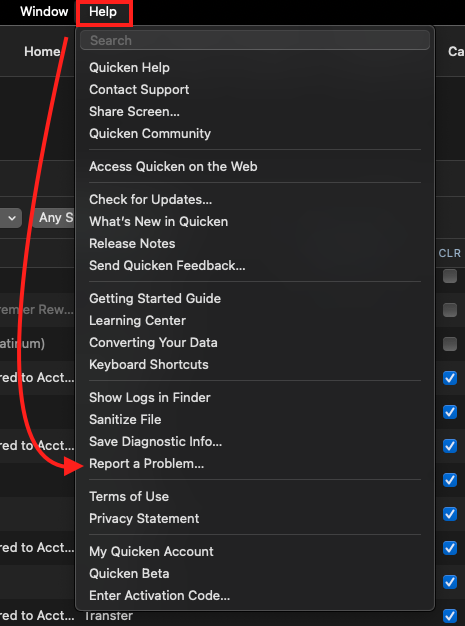Image resolution: width=465 pixels, height=626 pixels.
Task: Choose Contact Support from the Help menu
Action: point(139,89)
